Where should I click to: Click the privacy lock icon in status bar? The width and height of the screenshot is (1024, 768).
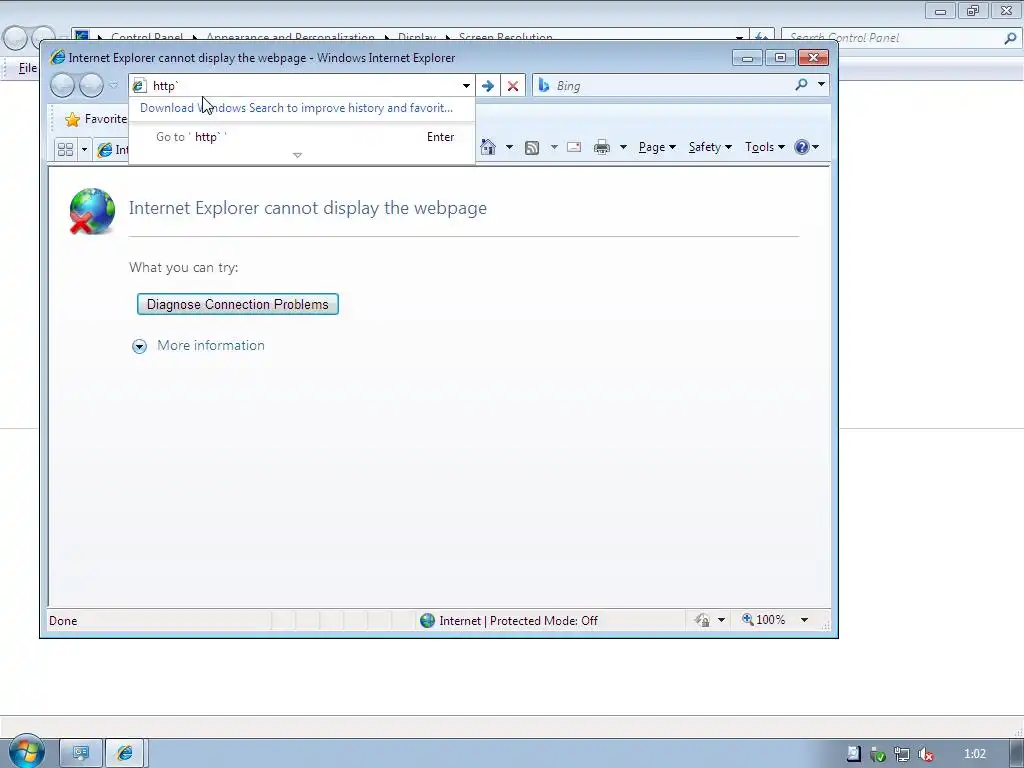click(703, 620)
